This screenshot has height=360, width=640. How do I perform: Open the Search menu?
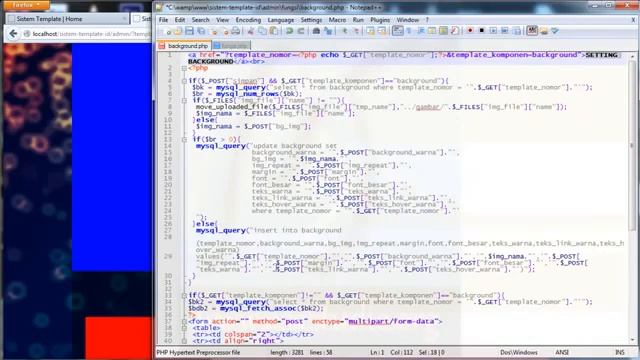click(x=200, y=20)
